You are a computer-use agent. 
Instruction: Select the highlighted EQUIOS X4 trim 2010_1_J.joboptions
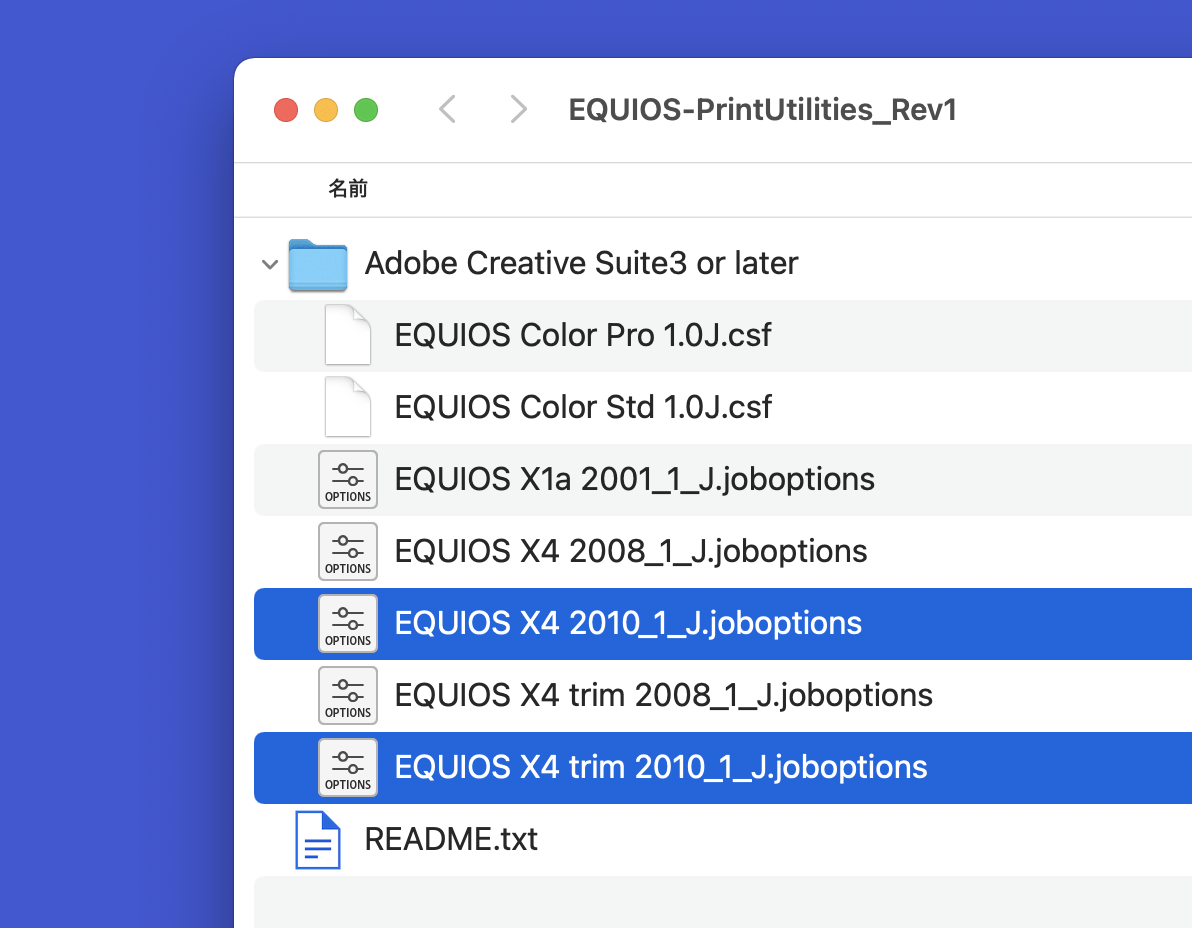coord(661,767)
